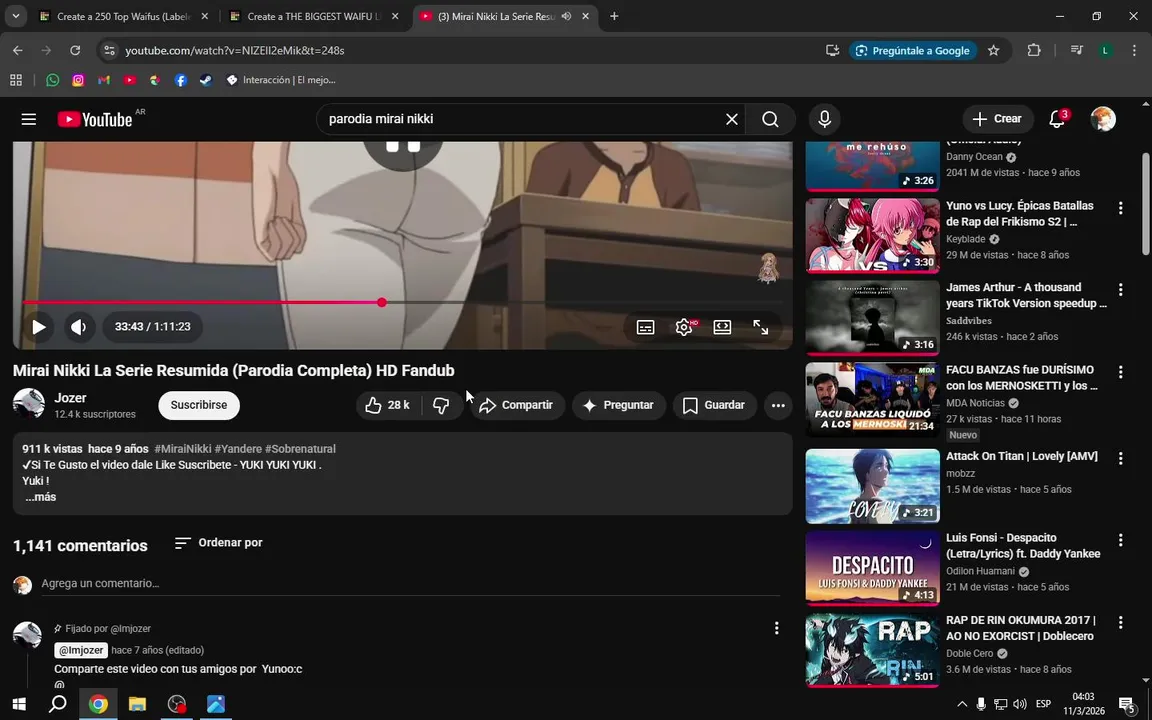Image resolution: width=1152 pixels, height=720 pixels.
Task: Open Chrome three-dot menu
Action: click(1134, 51)
